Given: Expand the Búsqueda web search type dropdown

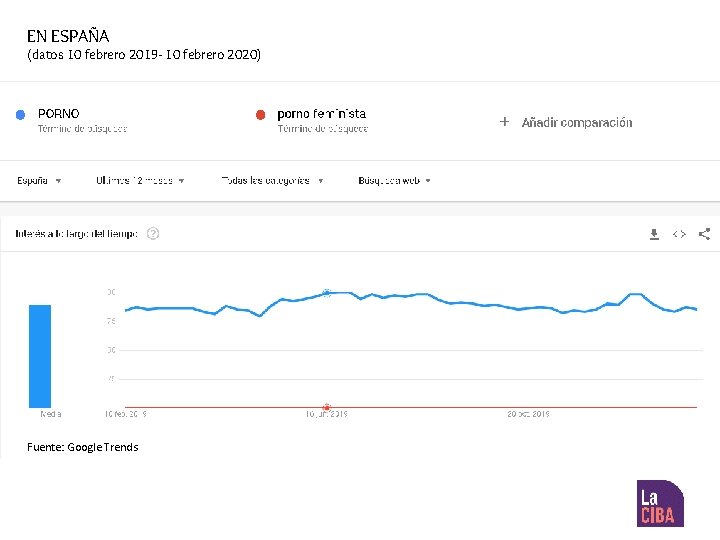Looking at the screenshot, I should point(394,181).
